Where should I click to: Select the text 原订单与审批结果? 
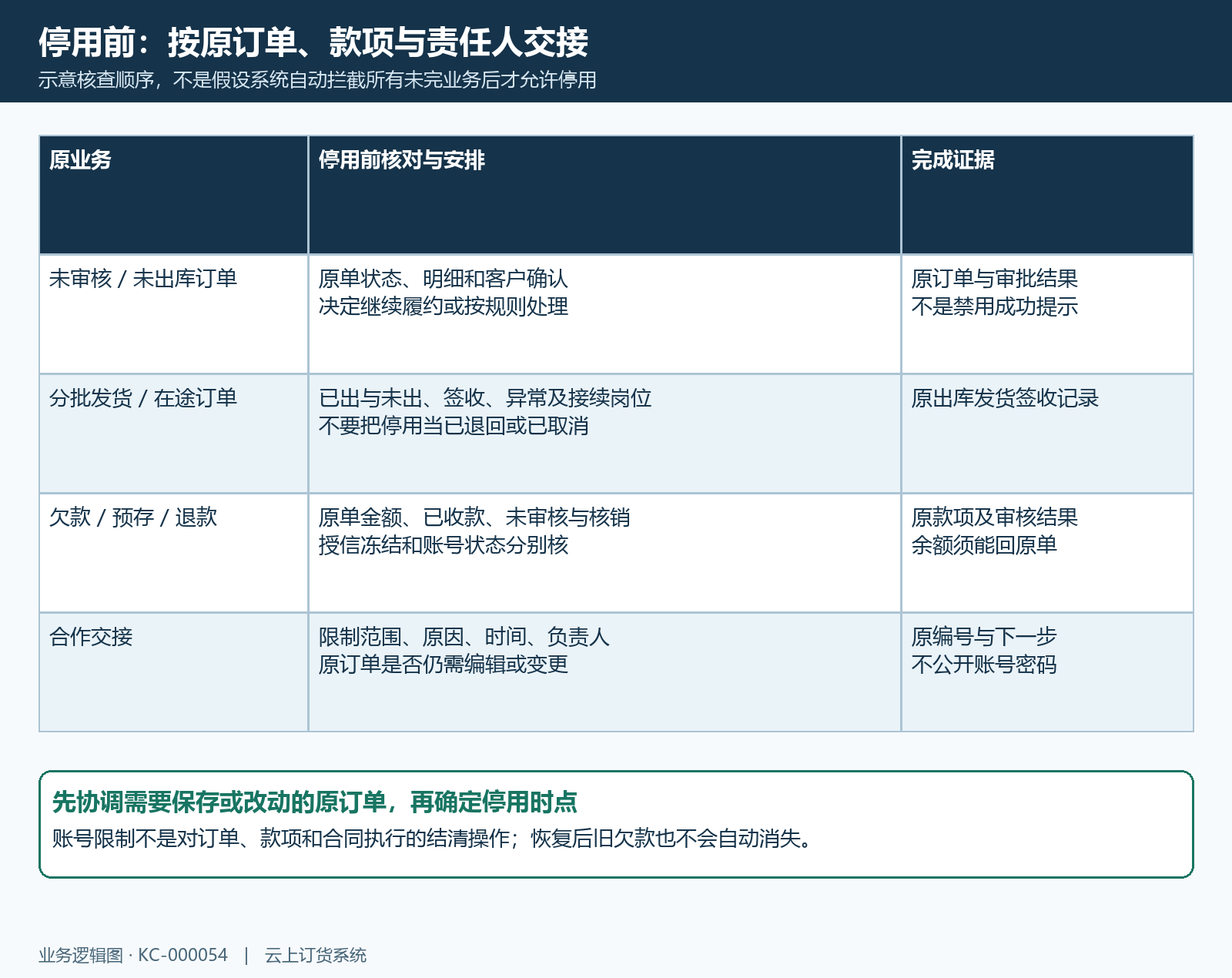(994, 279)
